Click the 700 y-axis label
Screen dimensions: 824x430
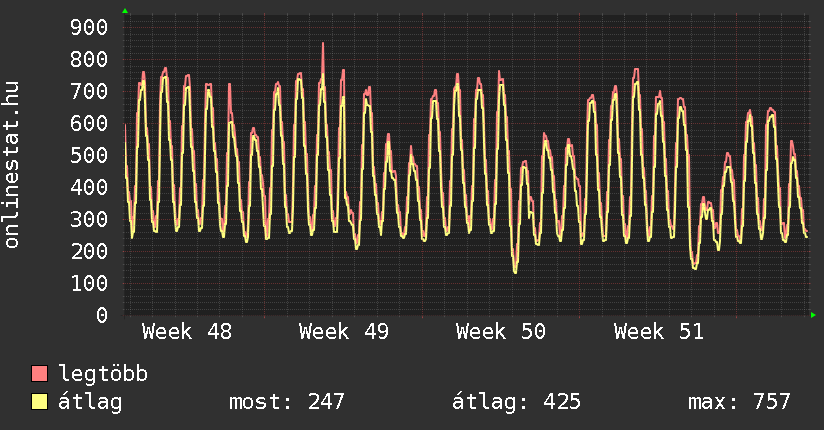point(87,91)
